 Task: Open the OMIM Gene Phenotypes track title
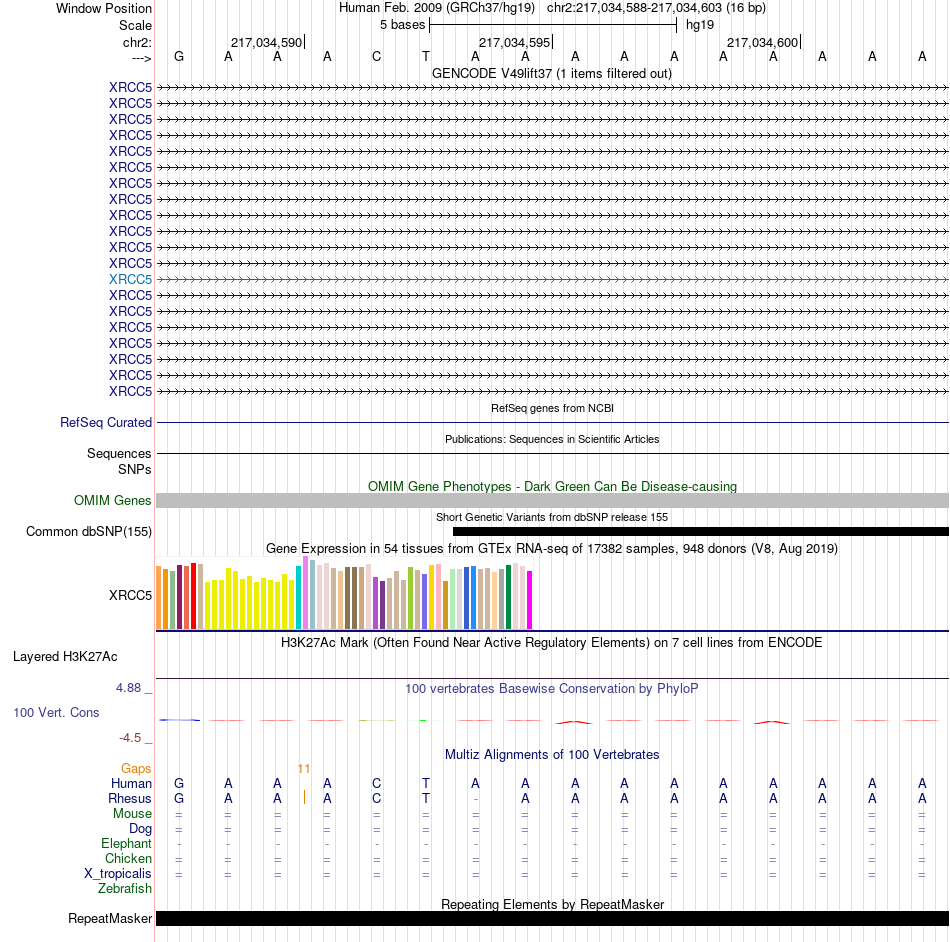pyautogui.click(x=552, y=486)
